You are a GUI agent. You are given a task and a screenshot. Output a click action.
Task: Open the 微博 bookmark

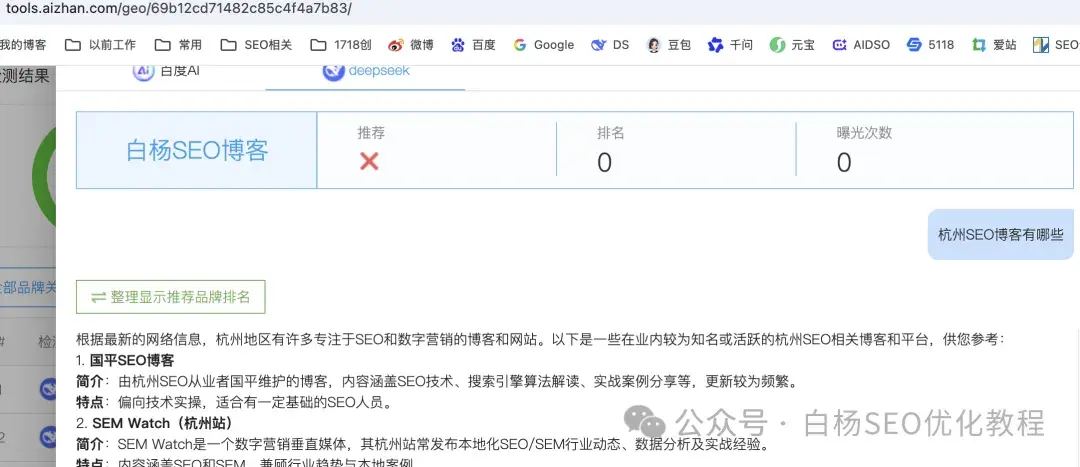click(x=411, y=45)
